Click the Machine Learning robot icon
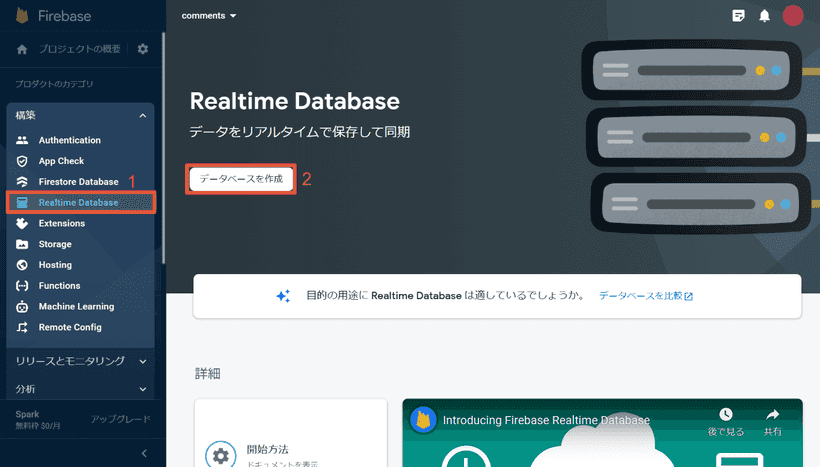820x467 pixels. tap(22, 306)
